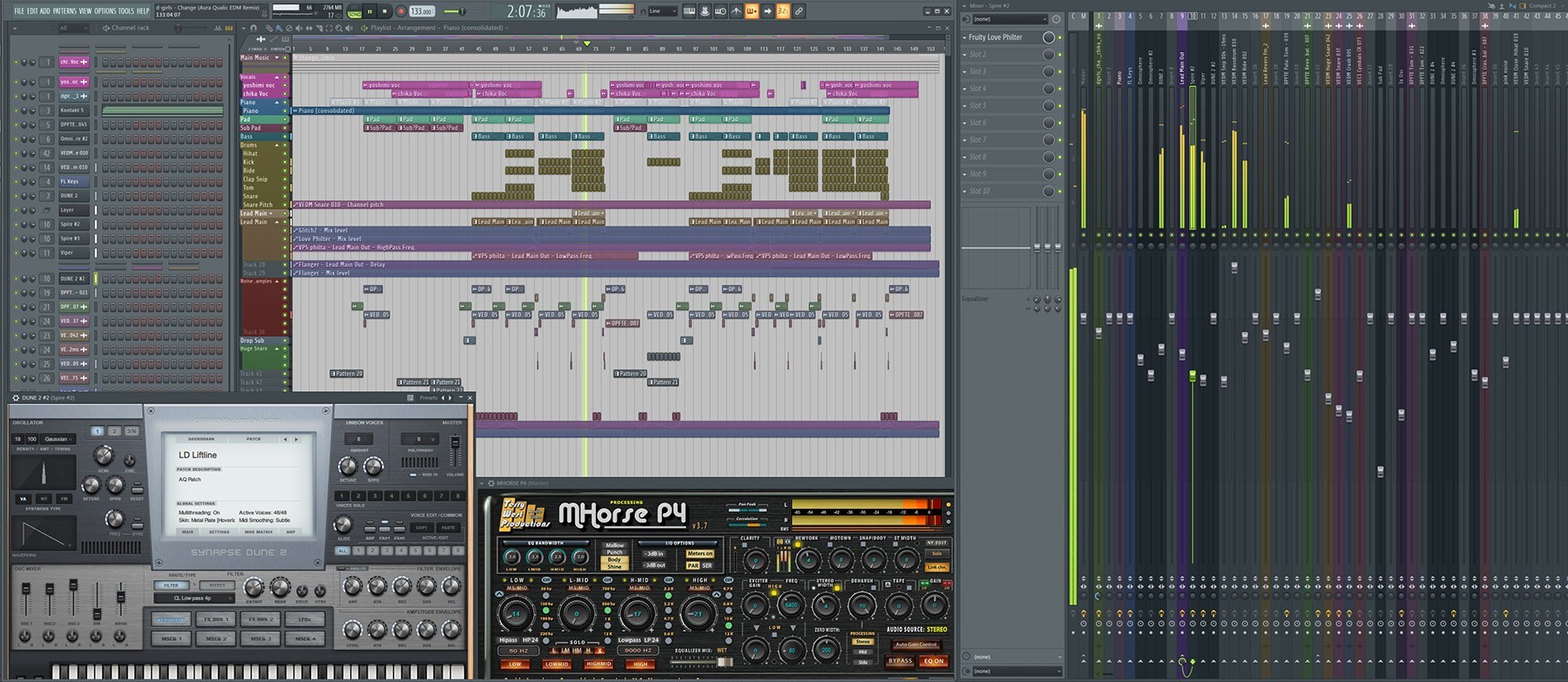Open DUNE 2 plugin options gear icon
This screenshot has width=1568, height=682.
click(16, 397)
